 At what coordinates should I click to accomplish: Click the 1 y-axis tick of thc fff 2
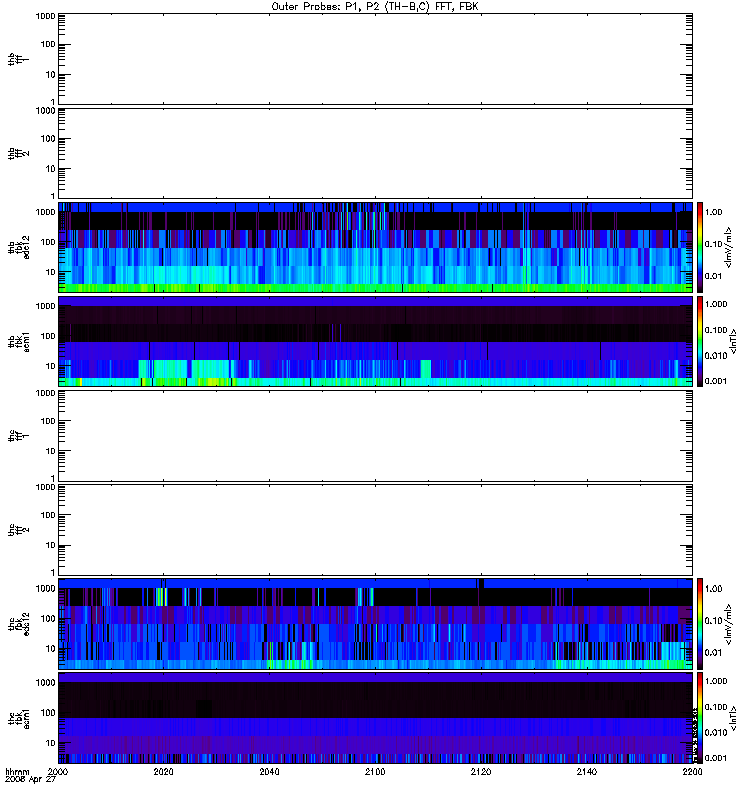click(53, 572)
